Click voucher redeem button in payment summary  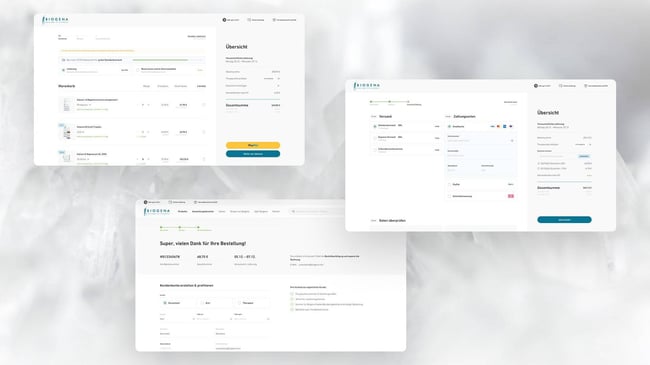(584, 156)
